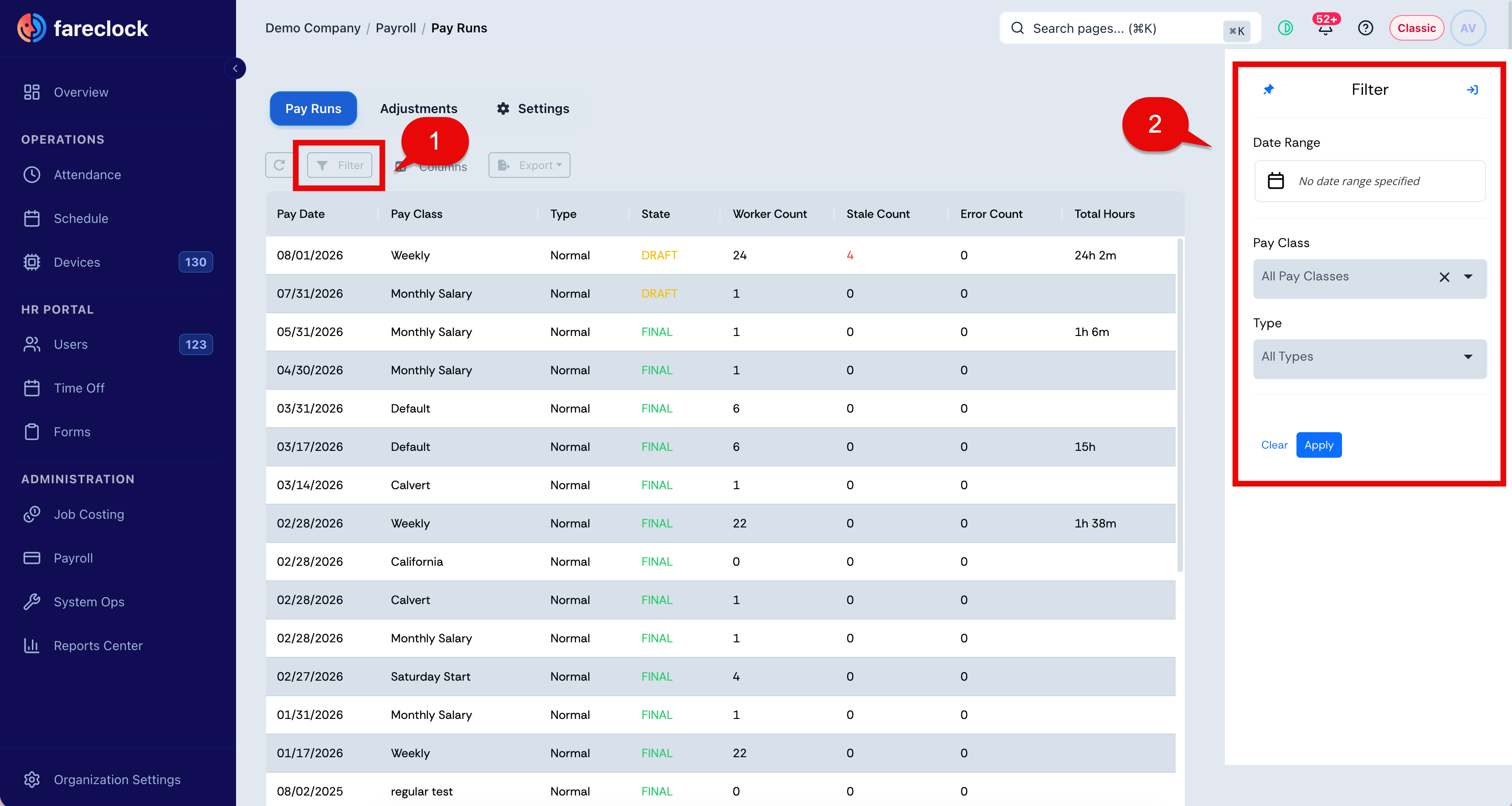Clear the All Pay Classes selection

[1444, 277]
